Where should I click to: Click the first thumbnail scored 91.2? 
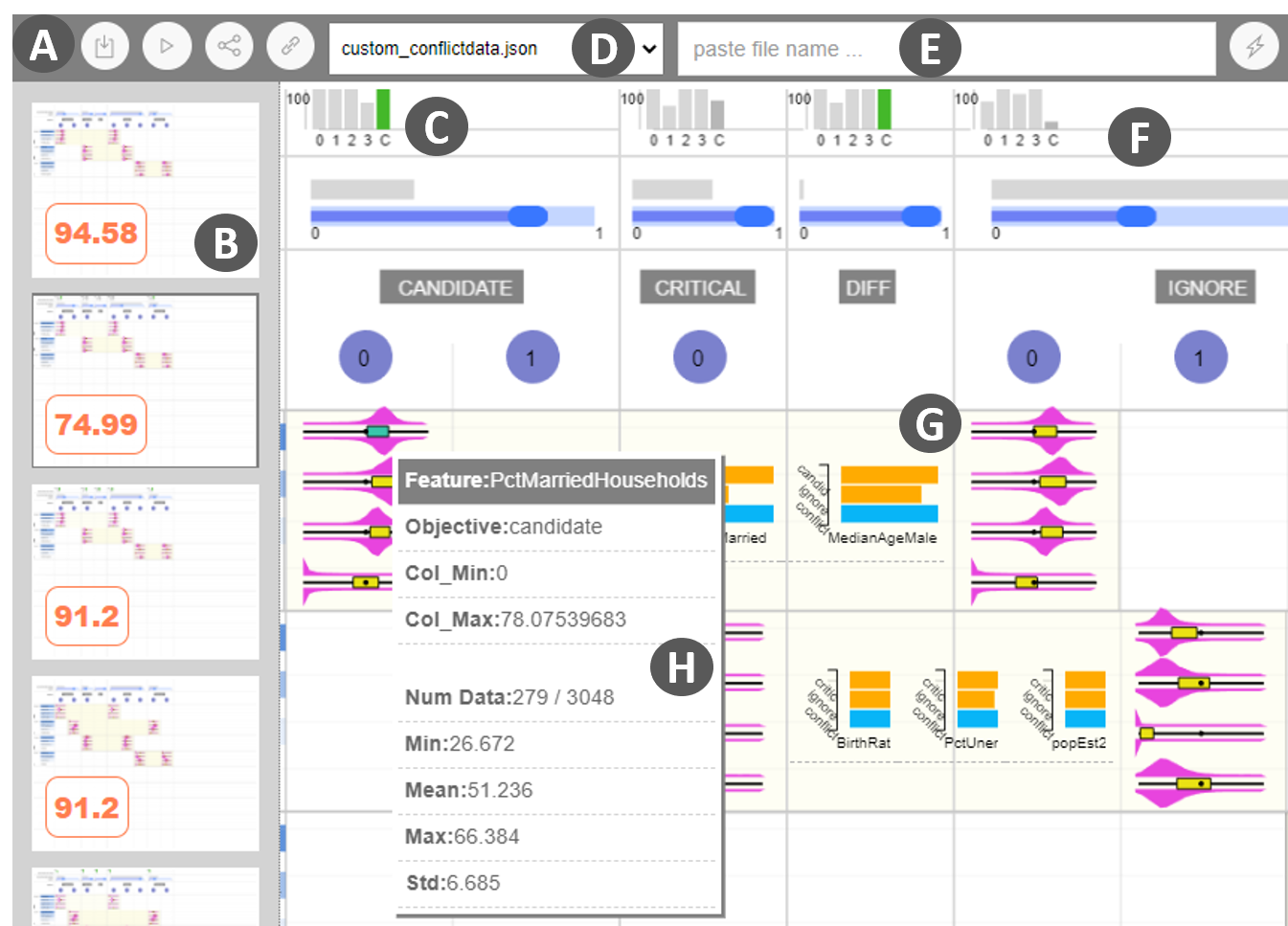[146, 572]
